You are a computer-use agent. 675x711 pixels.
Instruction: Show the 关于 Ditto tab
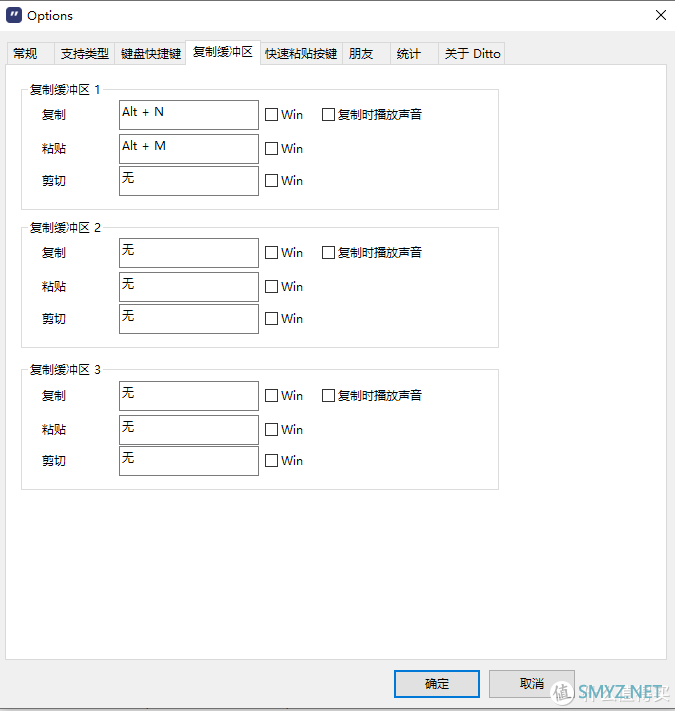coord(471,54)
